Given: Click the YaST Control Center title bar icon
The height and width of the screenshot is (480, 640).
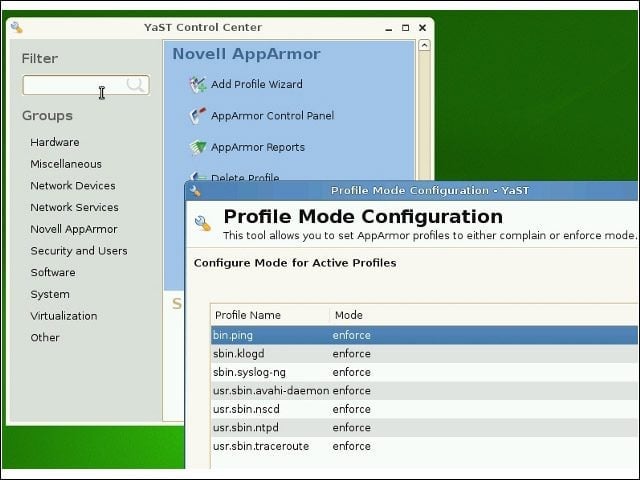Looking at the screenshot, I should point(17,27).
